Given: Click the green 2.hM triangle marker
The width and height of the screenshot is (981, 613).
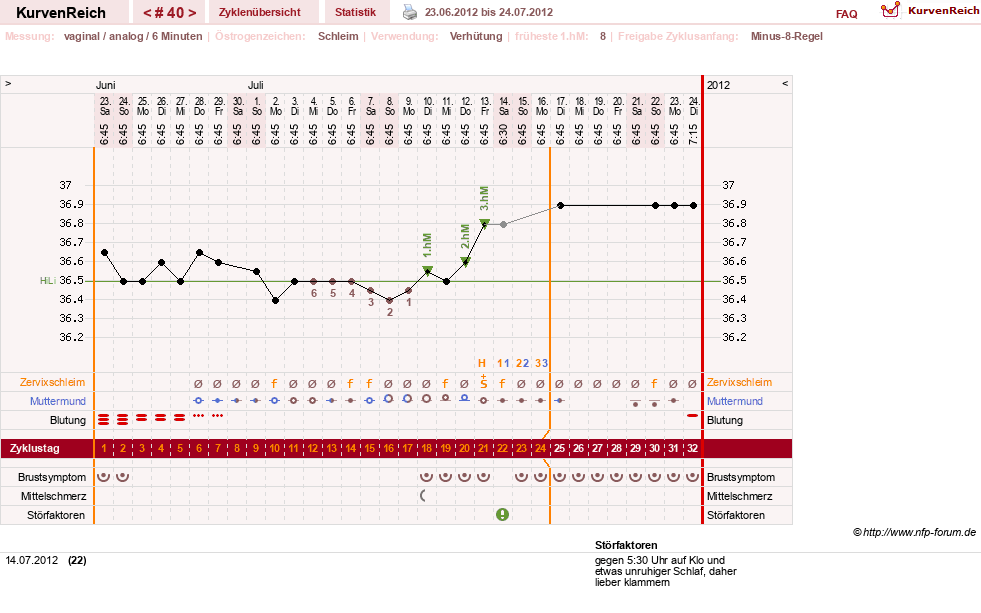Looking at the screenshot, I should pos(465,262).
